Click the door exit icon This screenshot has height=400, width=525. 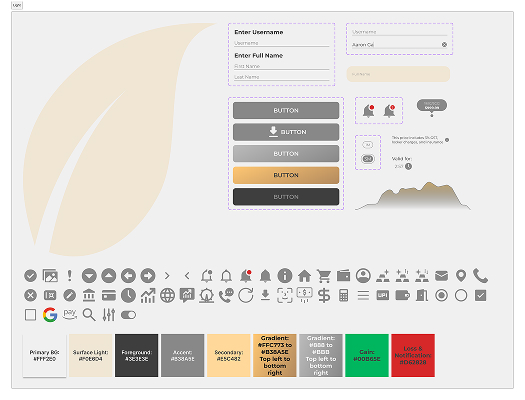pyautogui.click(x=422, y=296)
